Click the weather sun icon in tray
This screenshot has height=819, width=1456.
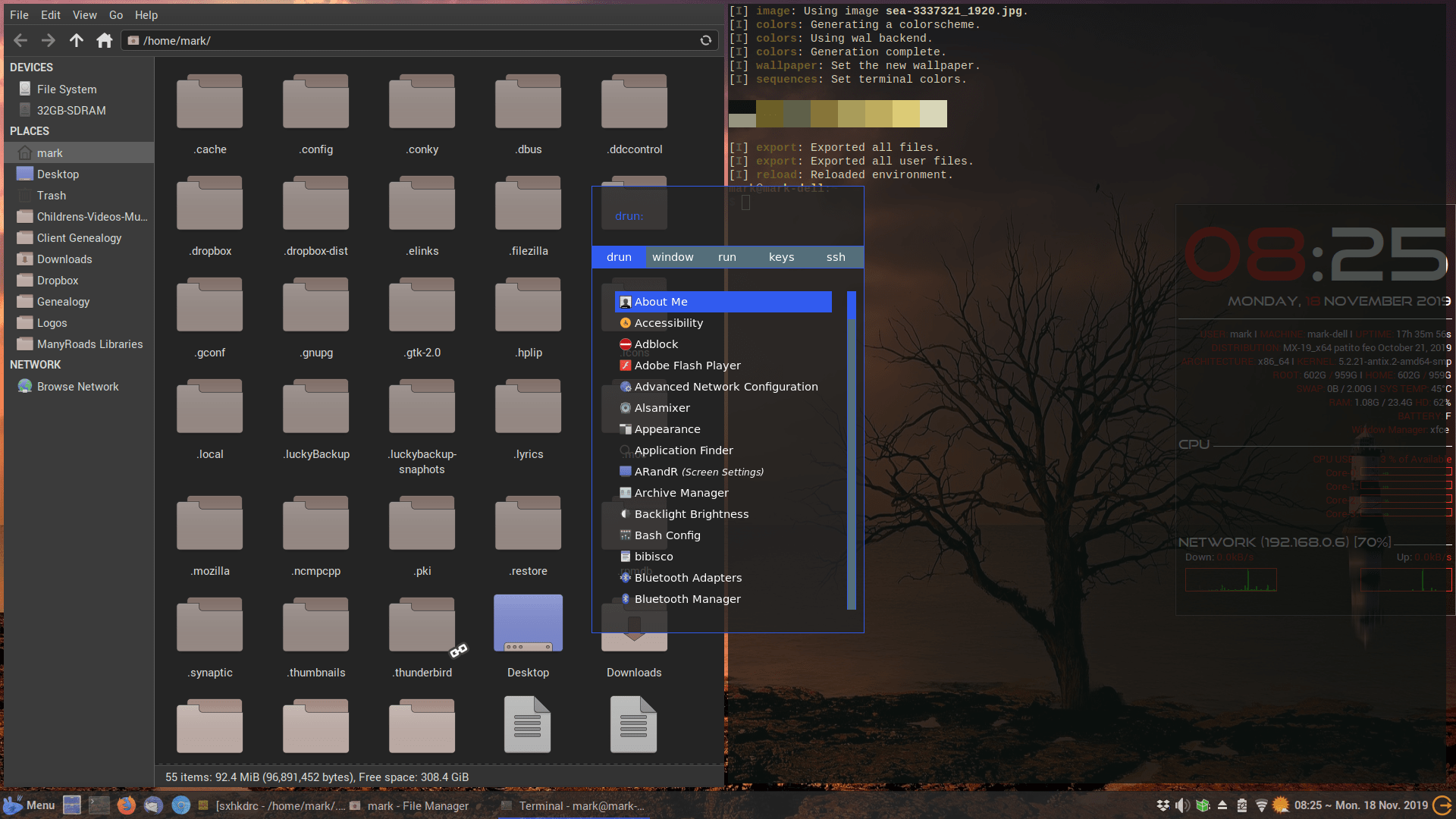pos(1280,805)
